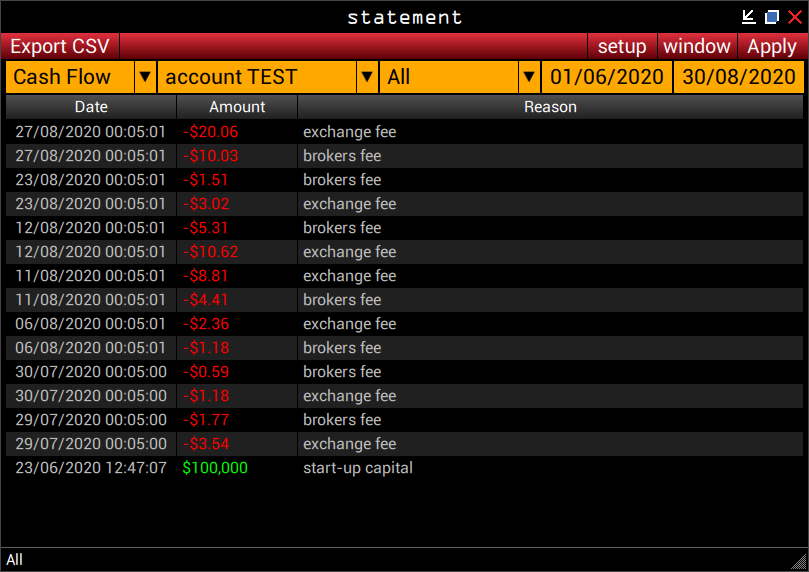The width and height of the screenshot is (809, 572).
Task: Click the Reason column header
Action: click(550, 107)
